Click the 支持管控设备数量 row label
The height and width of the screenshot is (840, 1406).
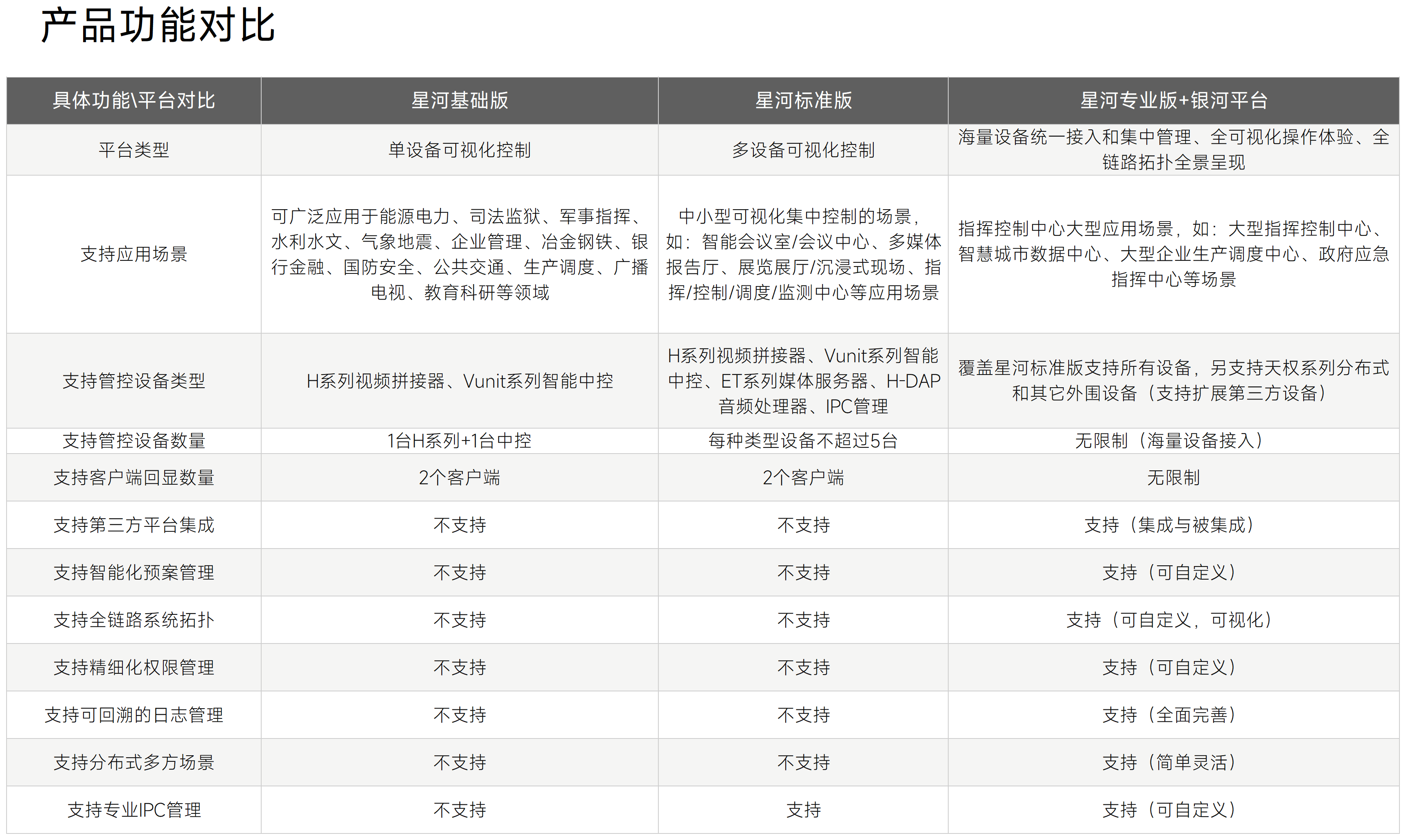(x=133, y=441)
